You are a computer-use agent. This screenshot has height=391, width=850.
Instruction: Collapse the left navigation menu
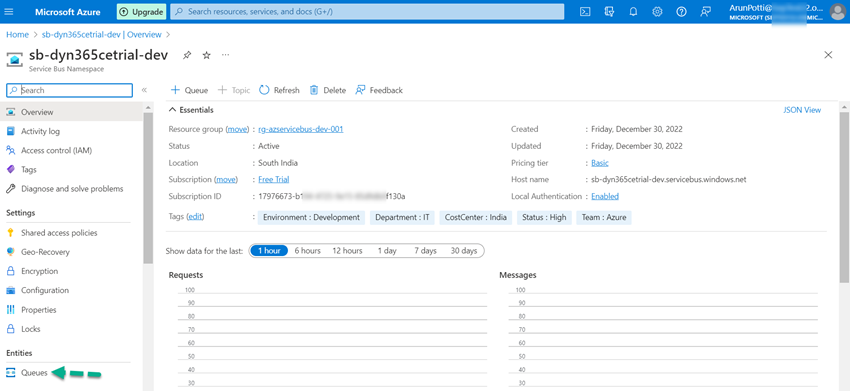[x=144, y=90]
